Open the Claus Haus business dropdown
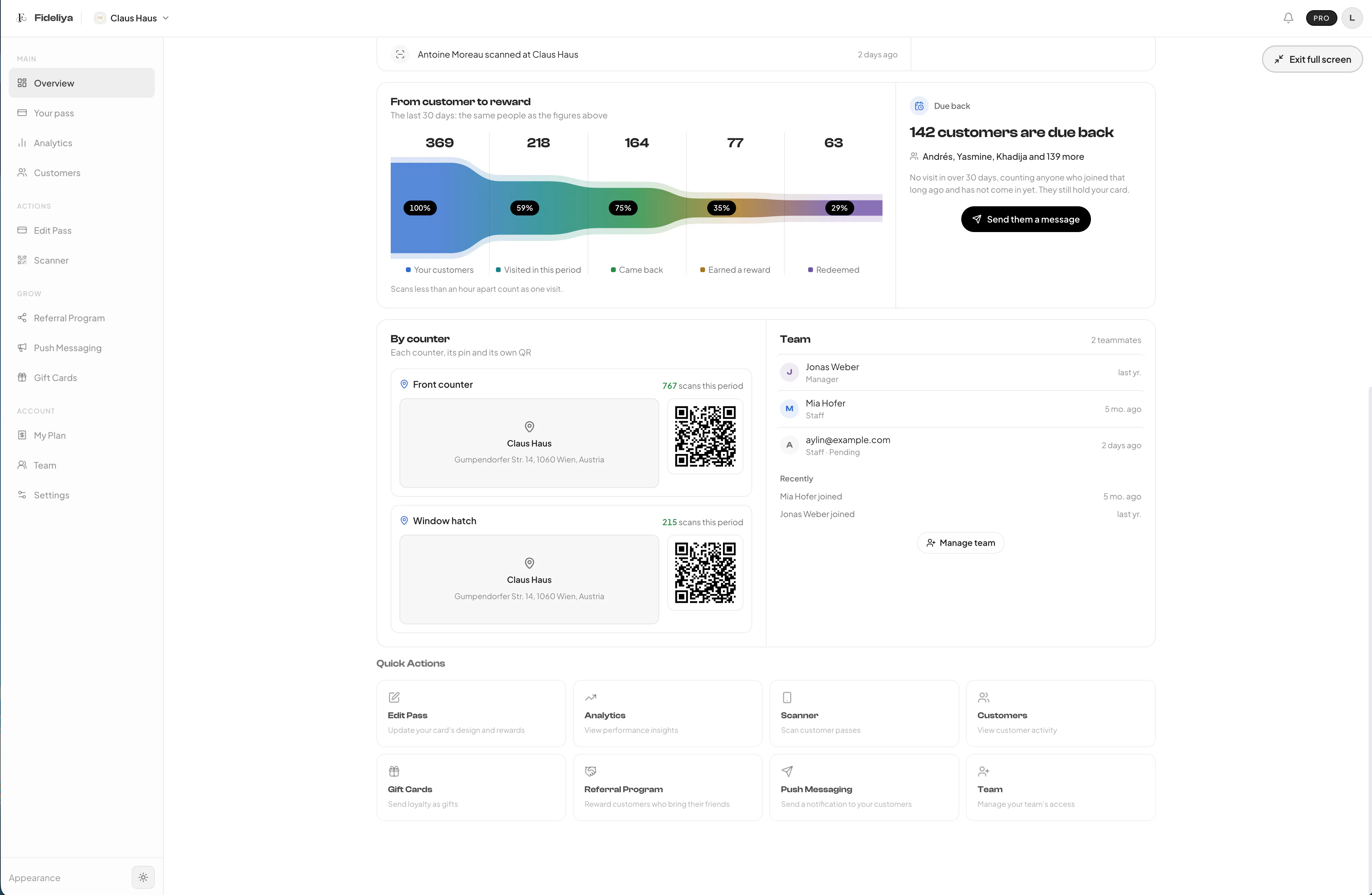 (x=132, y=18)
